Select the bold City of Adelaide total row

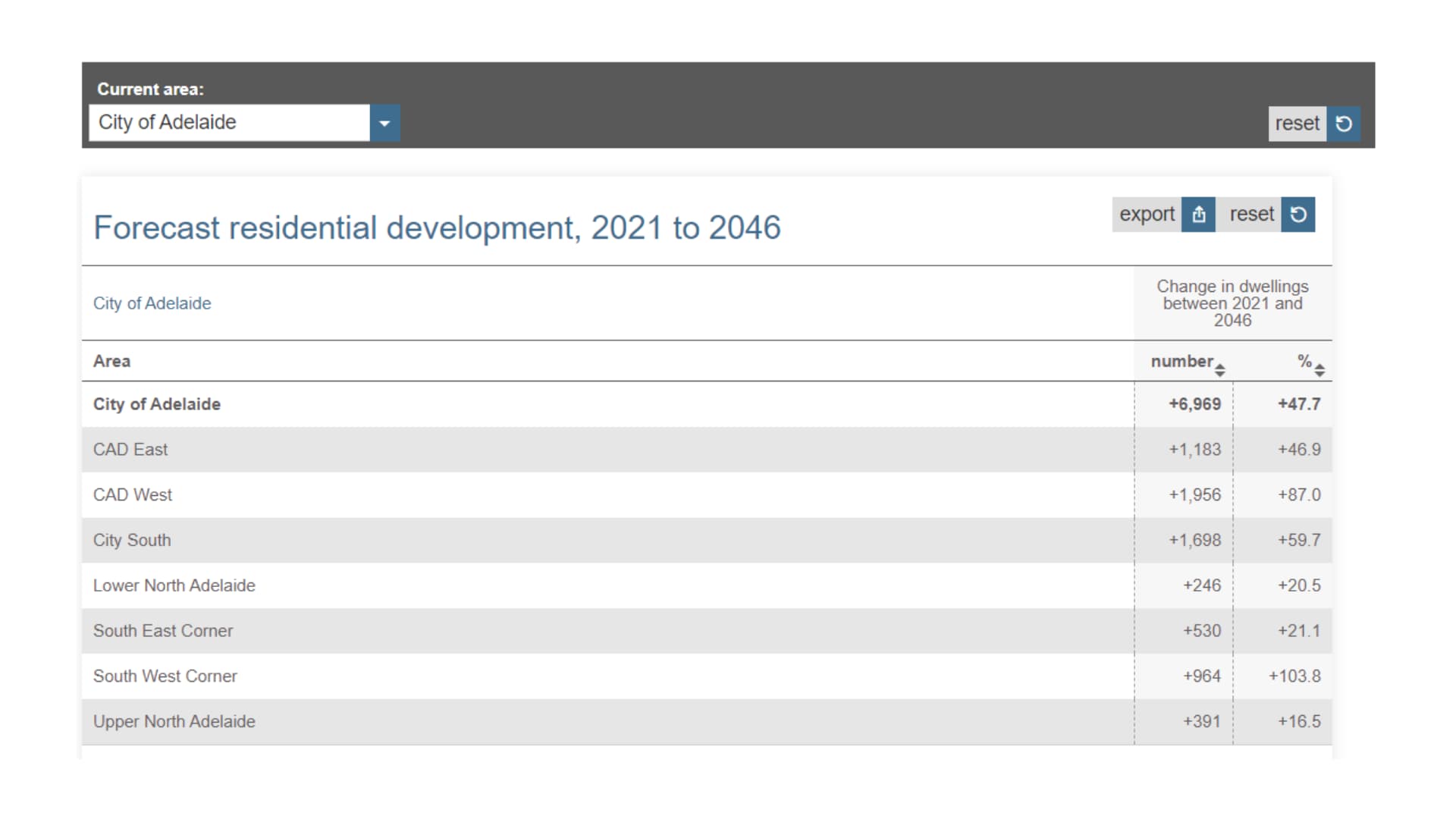click(x=707, y=404)
